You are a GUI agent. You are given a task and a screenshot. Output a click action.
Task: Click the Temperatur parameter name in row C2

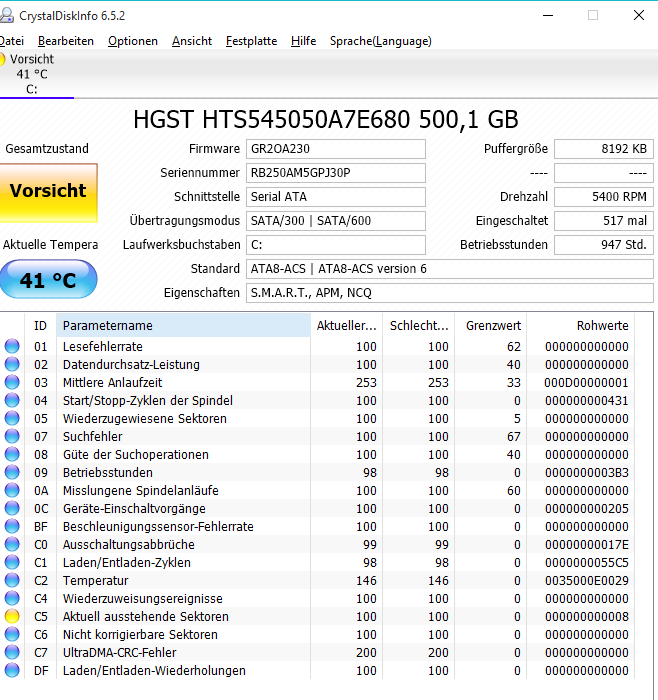point(96,580)
